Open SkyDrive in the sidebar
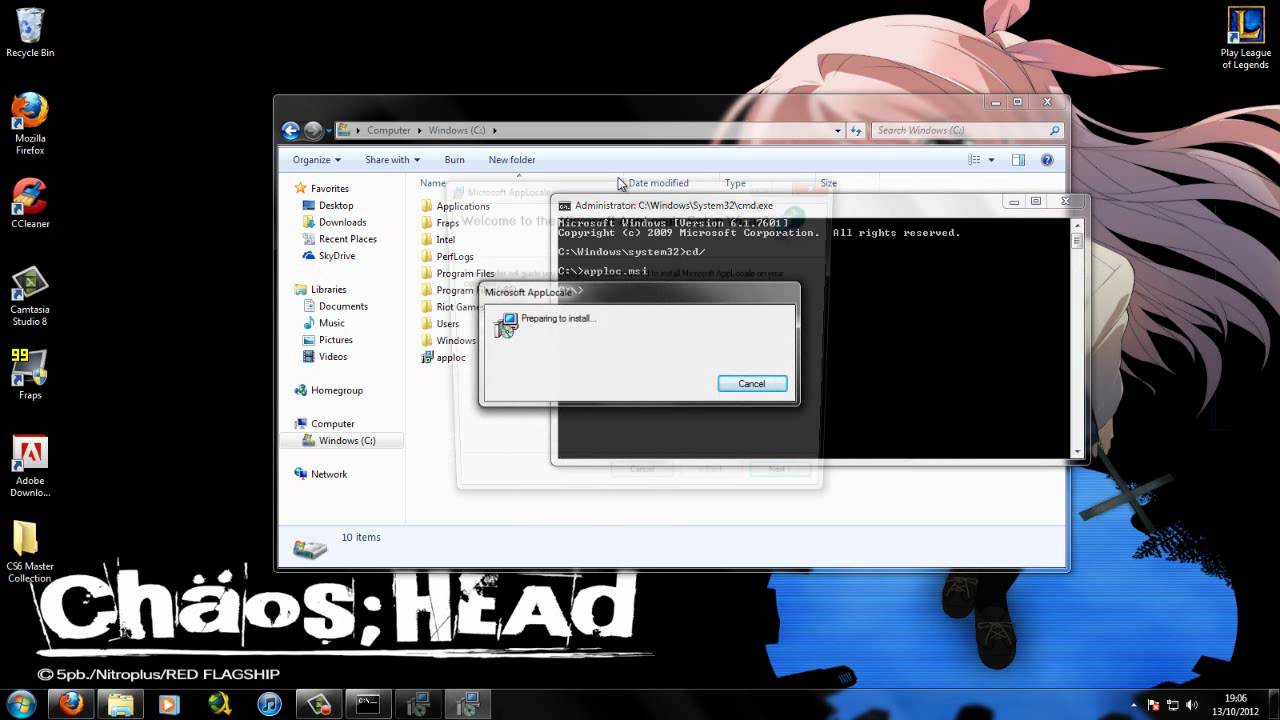This screenshot has width=1280, height=720. tap(336, 256)
